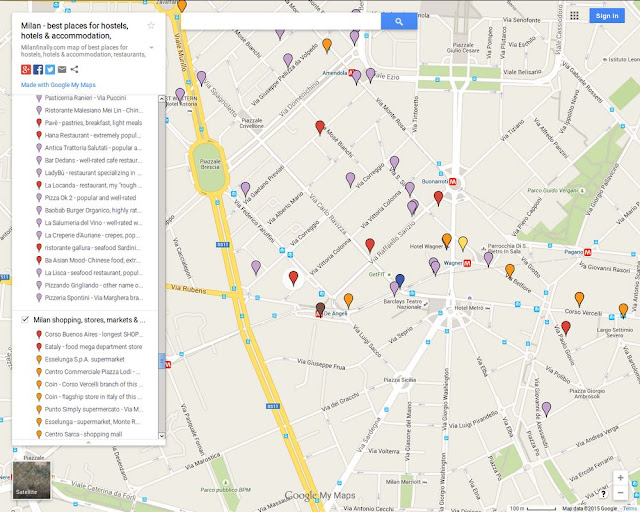
Task: Click the Sign in button
Action: pyautogui.click(x=607, y=16)
